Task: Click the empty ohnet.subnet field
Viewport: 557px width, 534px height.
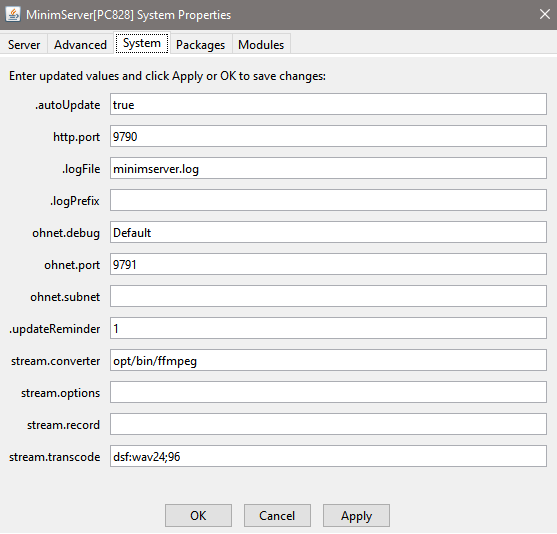Action: click(x=328, y=296)
